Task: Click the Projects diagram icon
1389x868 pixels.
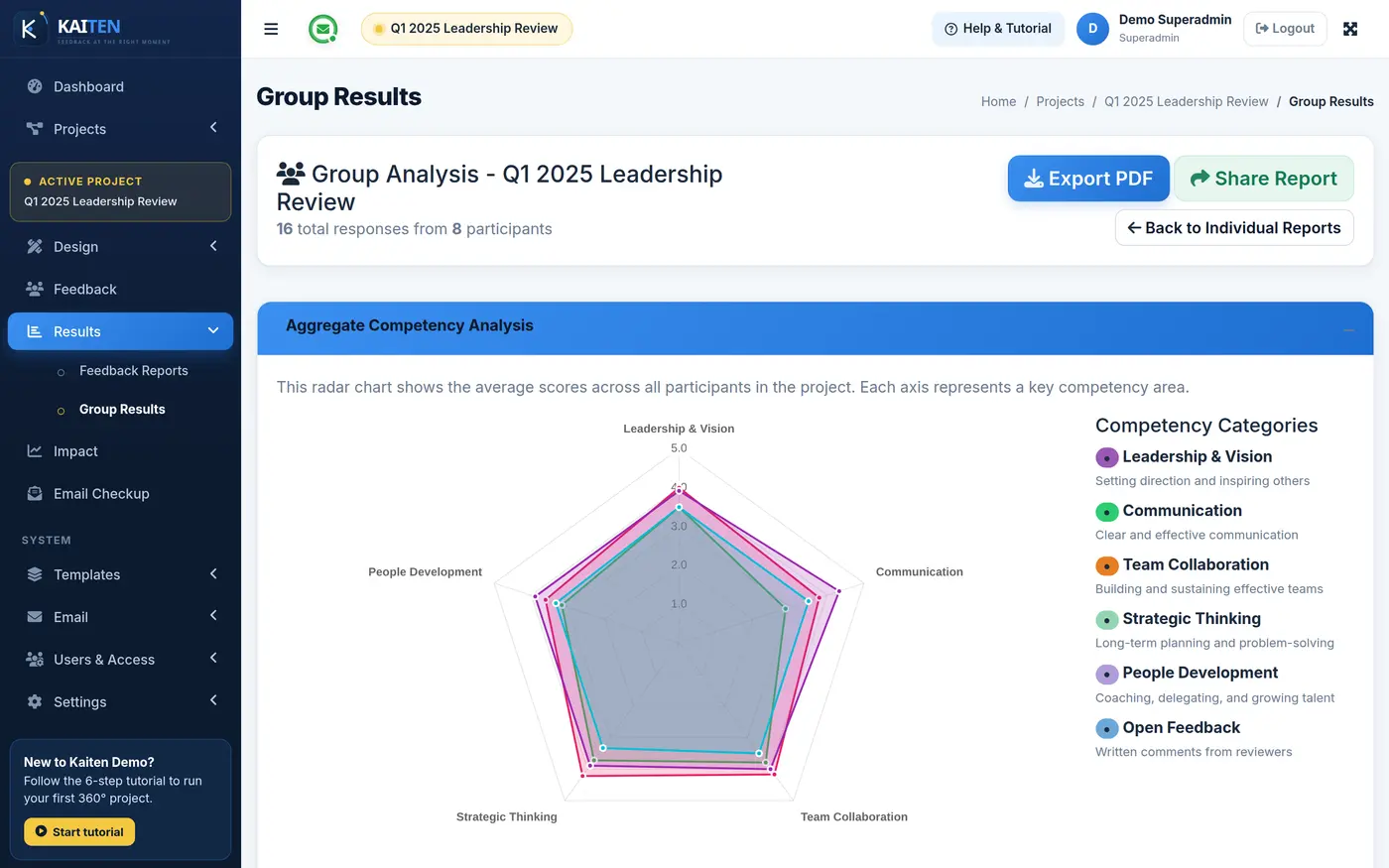Action: (x=35, y=129)
